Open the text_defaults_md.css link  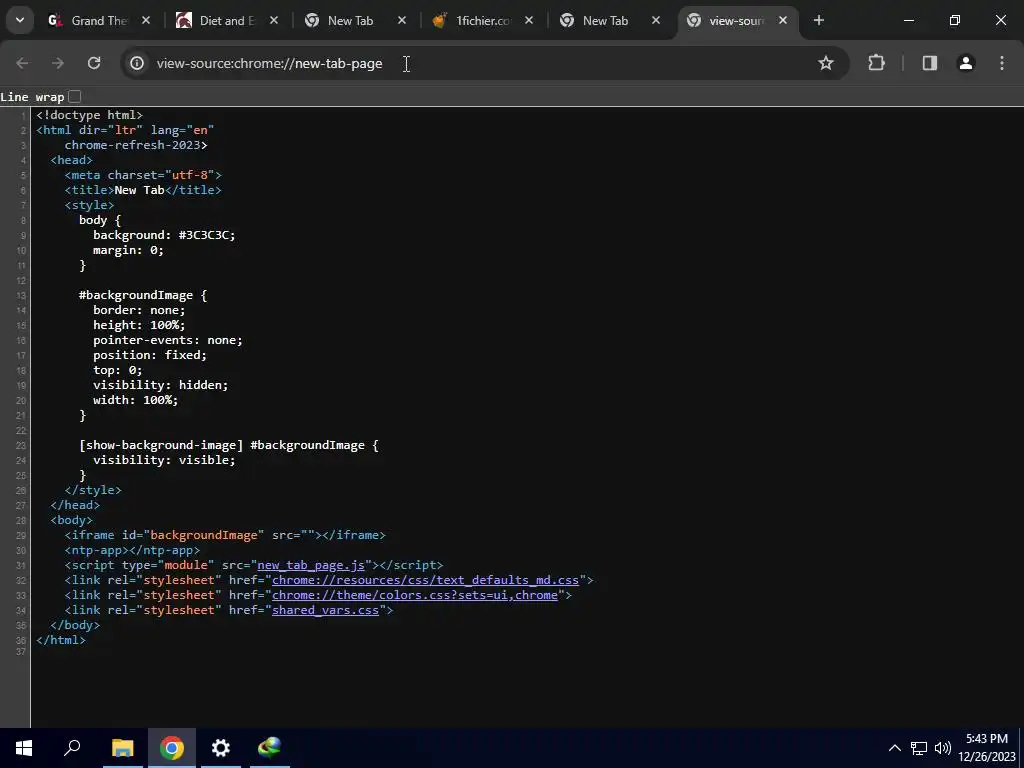[x=425, y=580]
